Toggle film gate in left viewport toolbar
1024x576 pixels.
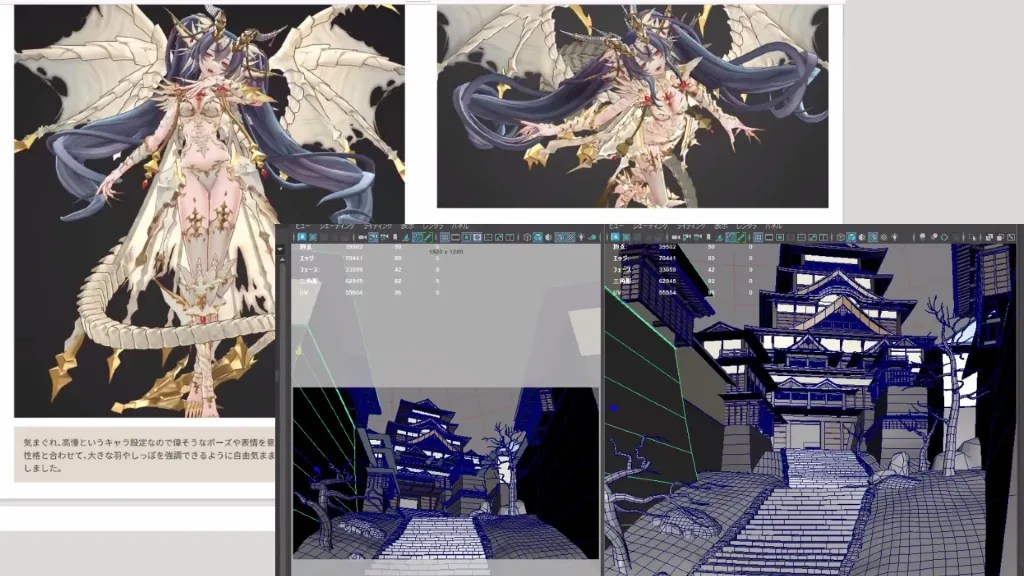(455, 237)
